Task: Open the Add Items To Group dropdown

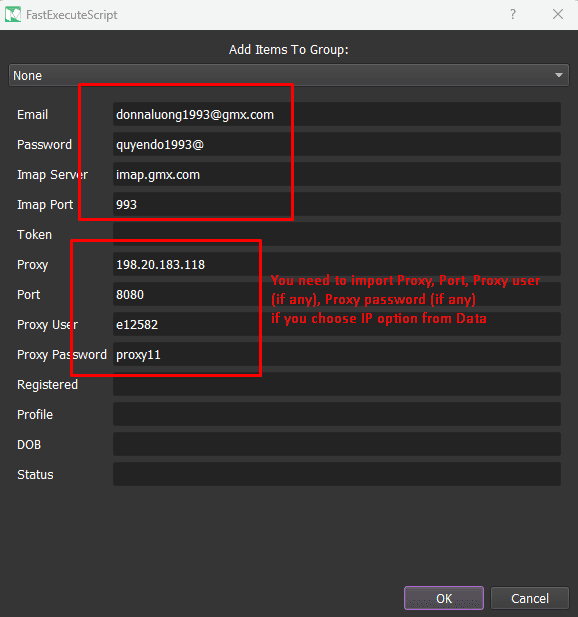Action: coord(289,75)
